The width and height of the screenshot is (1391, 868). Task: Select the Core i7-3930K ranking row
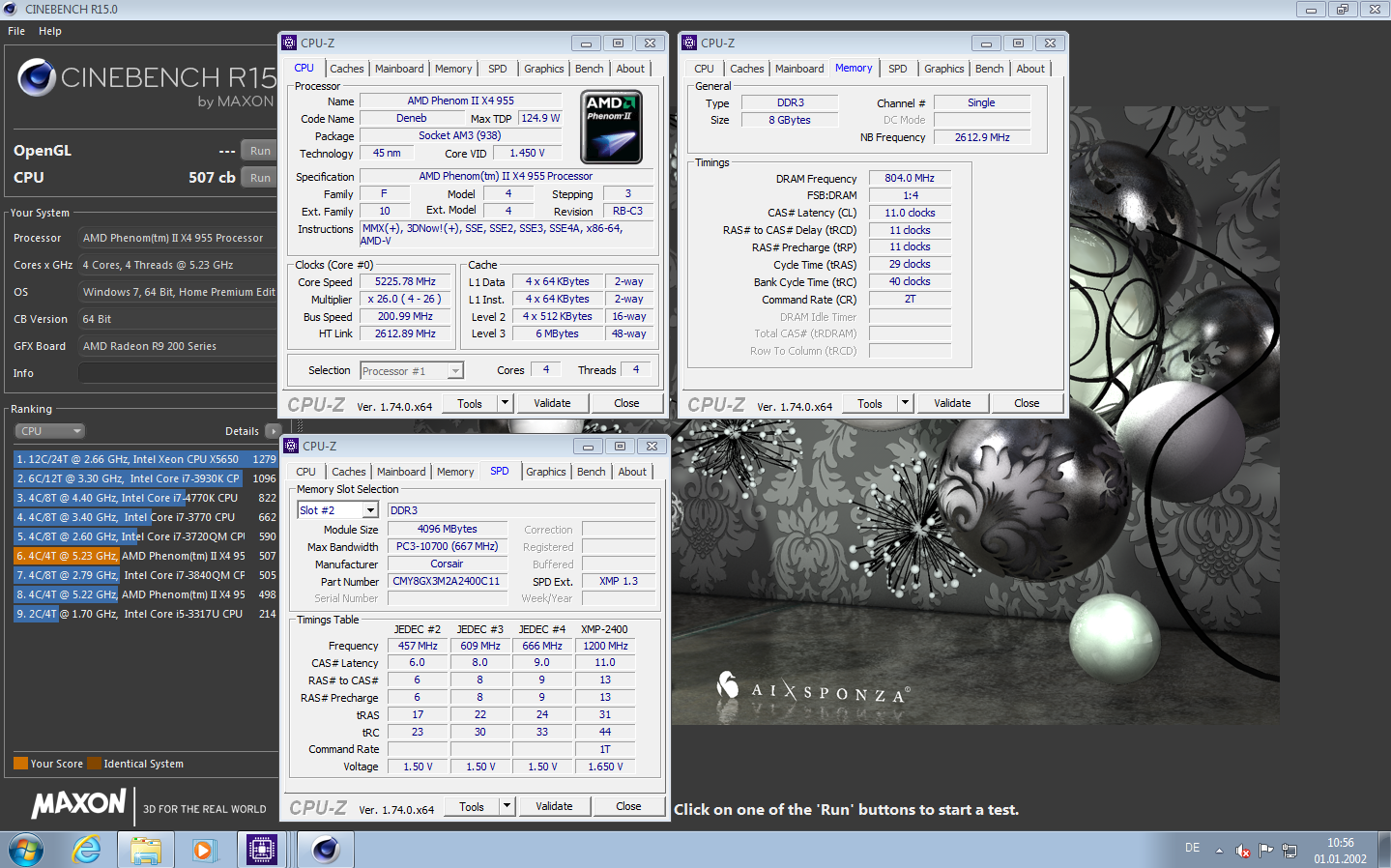tap(146, 478)
